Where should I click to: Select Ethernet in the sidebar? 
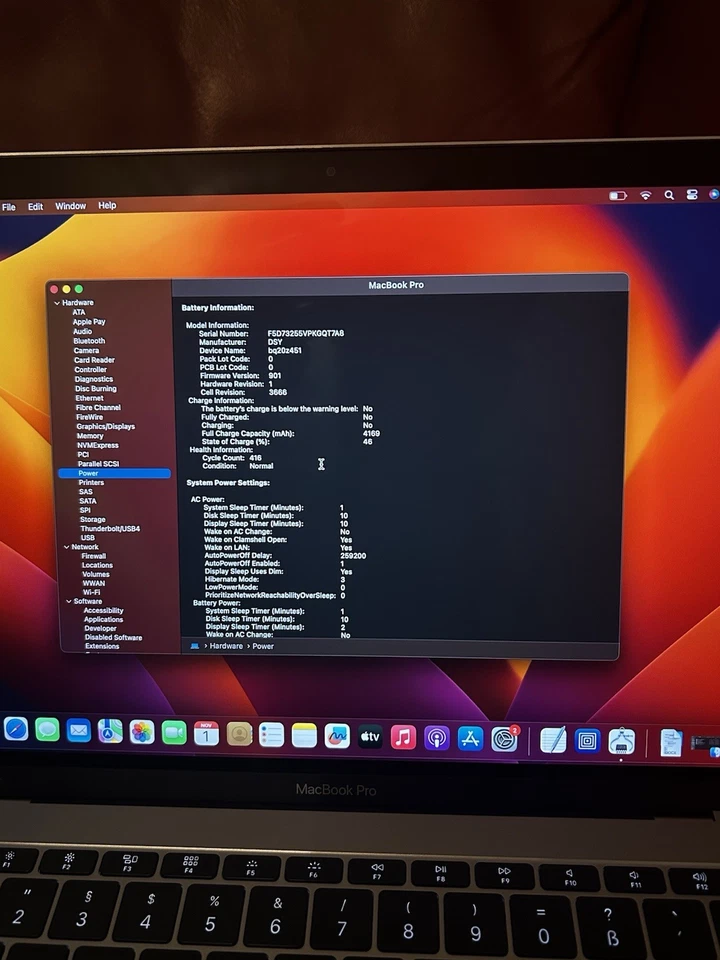click(89, 398)
